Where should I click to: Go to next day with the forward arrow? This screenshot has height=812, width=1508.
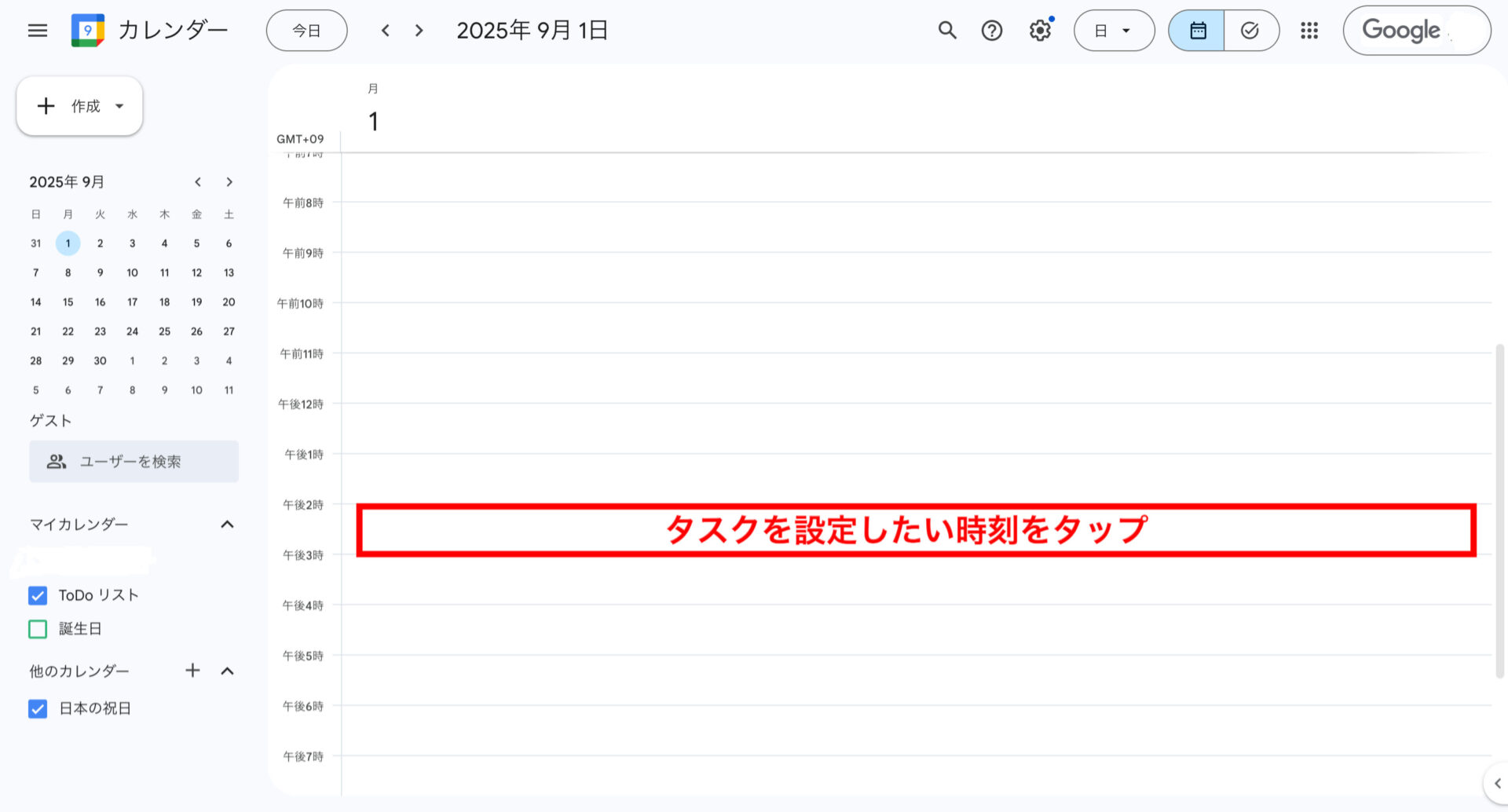419,30
